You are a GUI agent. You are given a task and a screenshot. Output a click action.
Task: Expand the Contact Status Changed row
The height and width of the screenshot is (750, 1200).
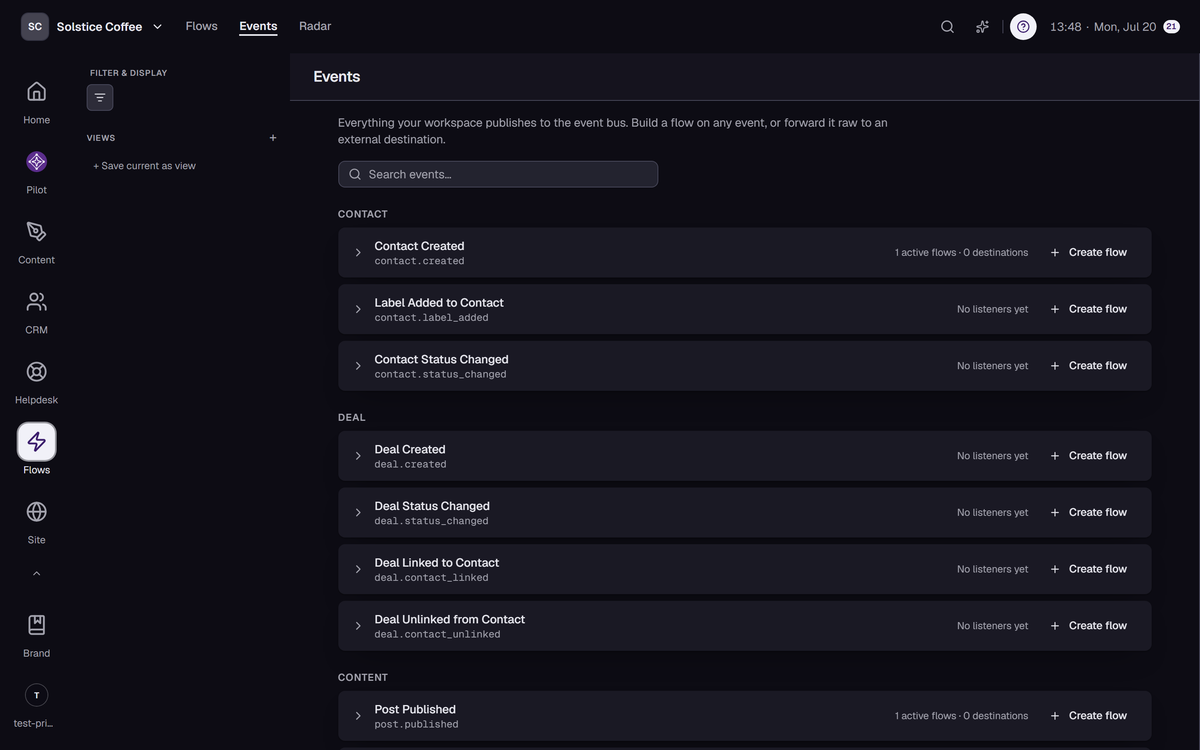point(358,366)
